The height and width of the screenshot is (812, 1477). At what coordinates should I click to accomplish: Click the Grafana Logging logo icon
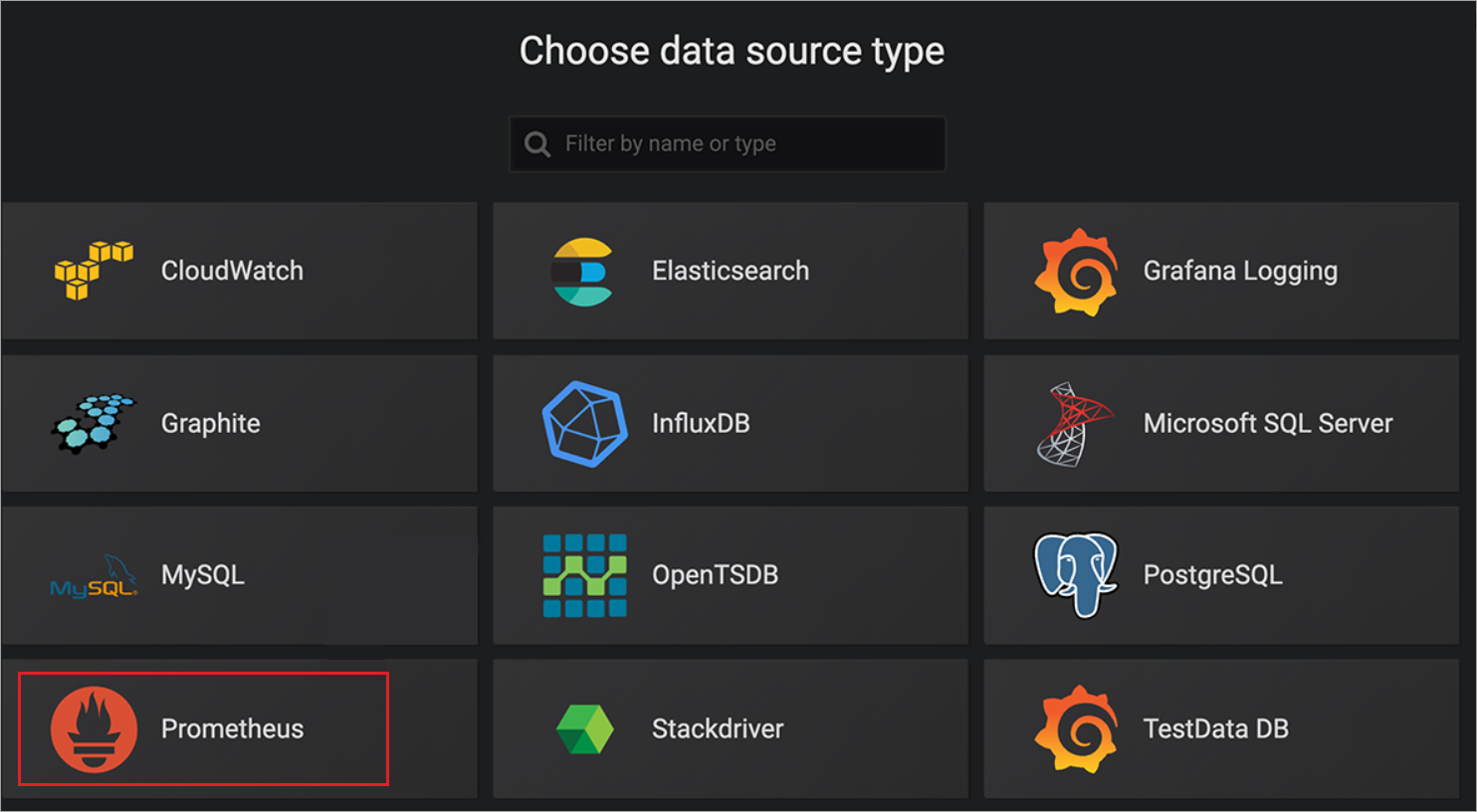pyautogui.click(x=1076, y=272)
